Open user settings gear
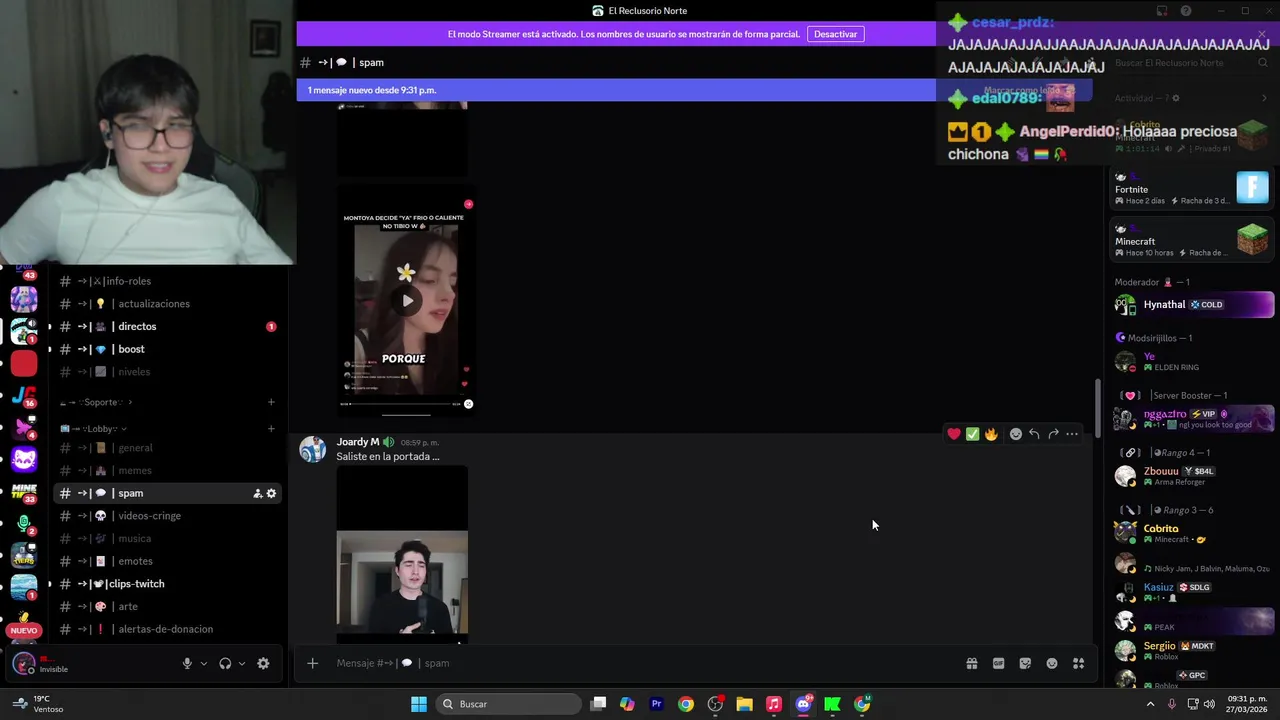The width and height of the screenshot is (1280, 720). tap(263, 663)
